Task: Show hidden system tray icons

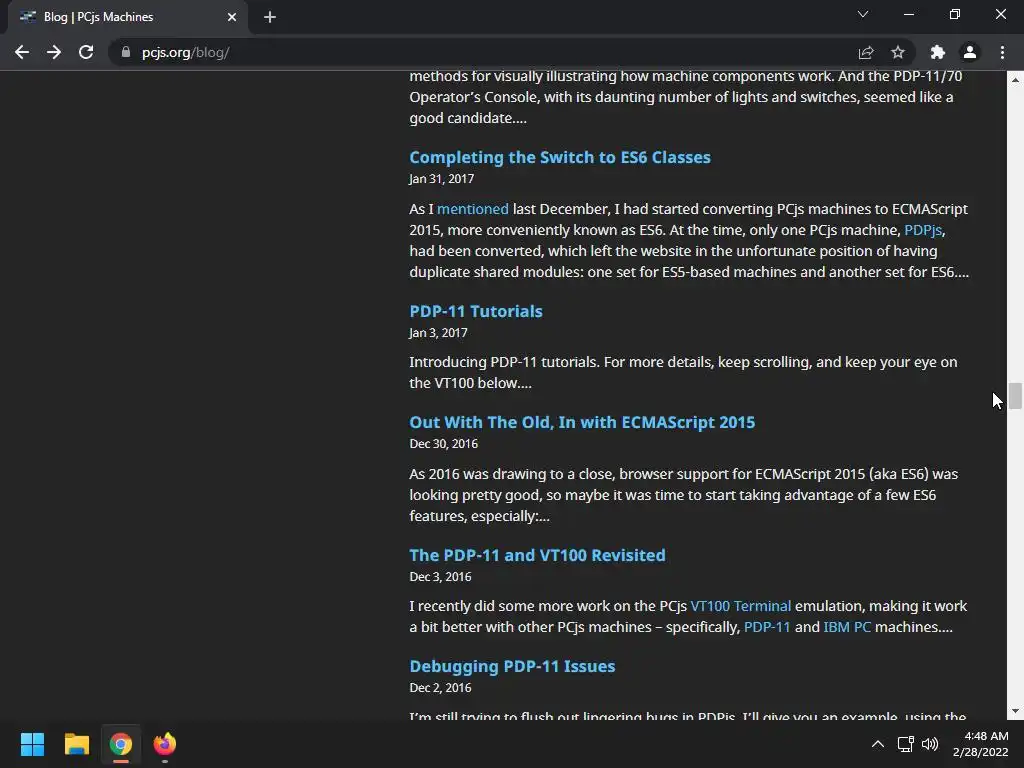Action: coord(878,744)
